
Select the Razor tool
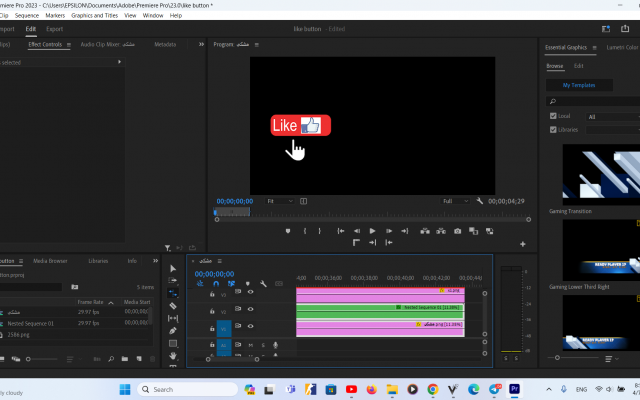(x=173, y=306)
